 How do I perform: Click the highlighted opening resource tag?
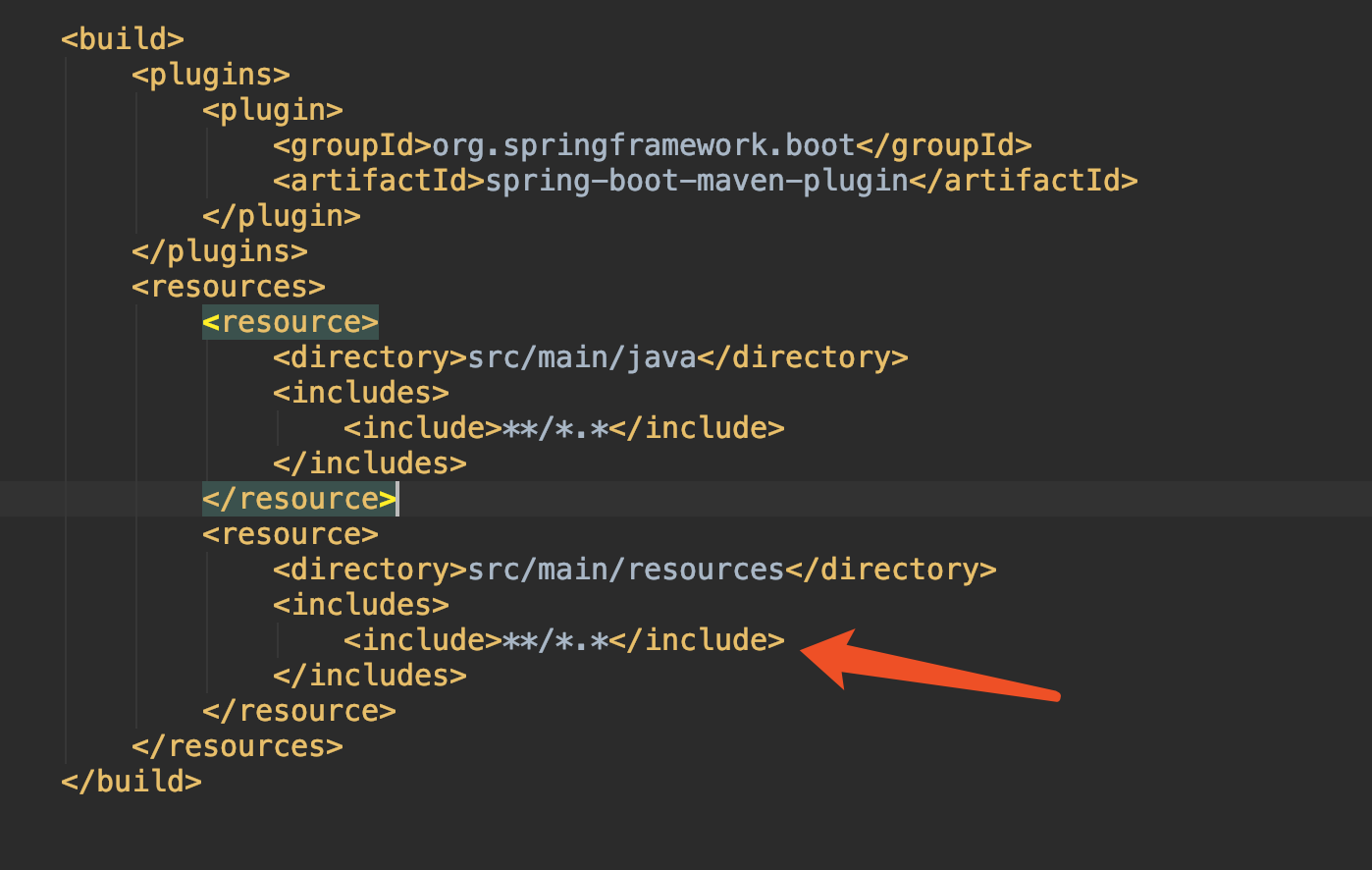coord(290,322)
